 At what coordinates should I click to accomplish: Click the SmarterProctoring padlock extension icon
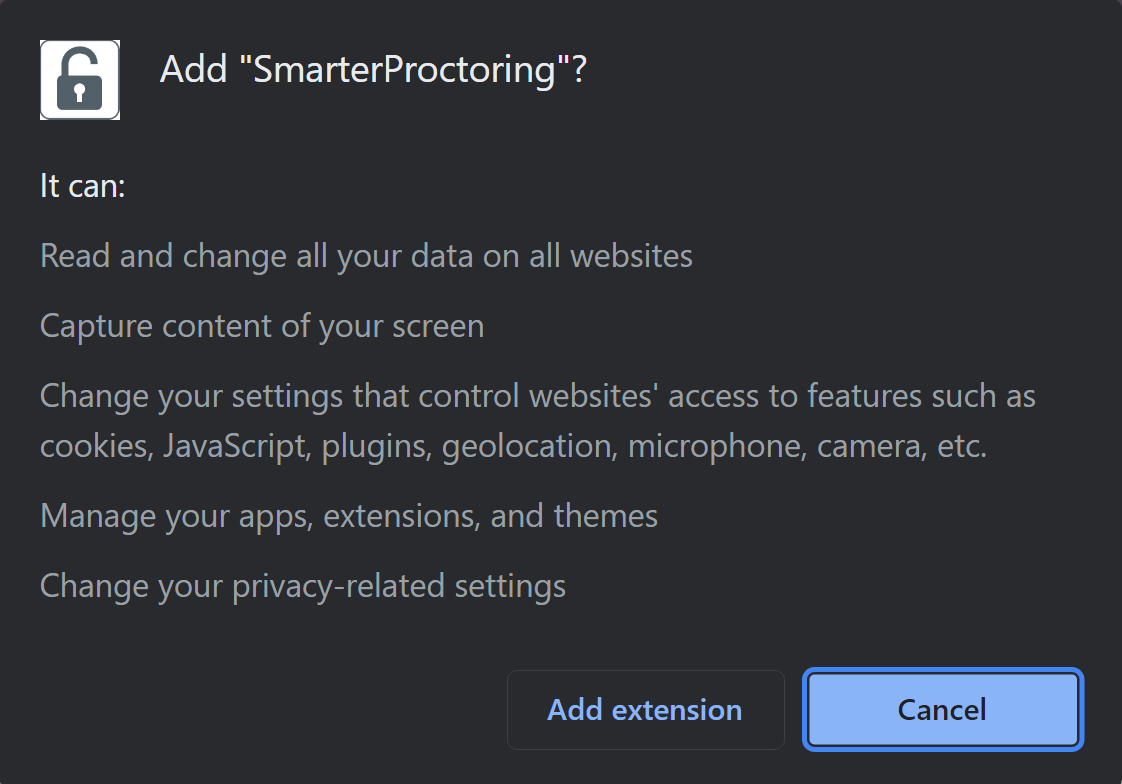pyautogui.click(x=79, y=80)
